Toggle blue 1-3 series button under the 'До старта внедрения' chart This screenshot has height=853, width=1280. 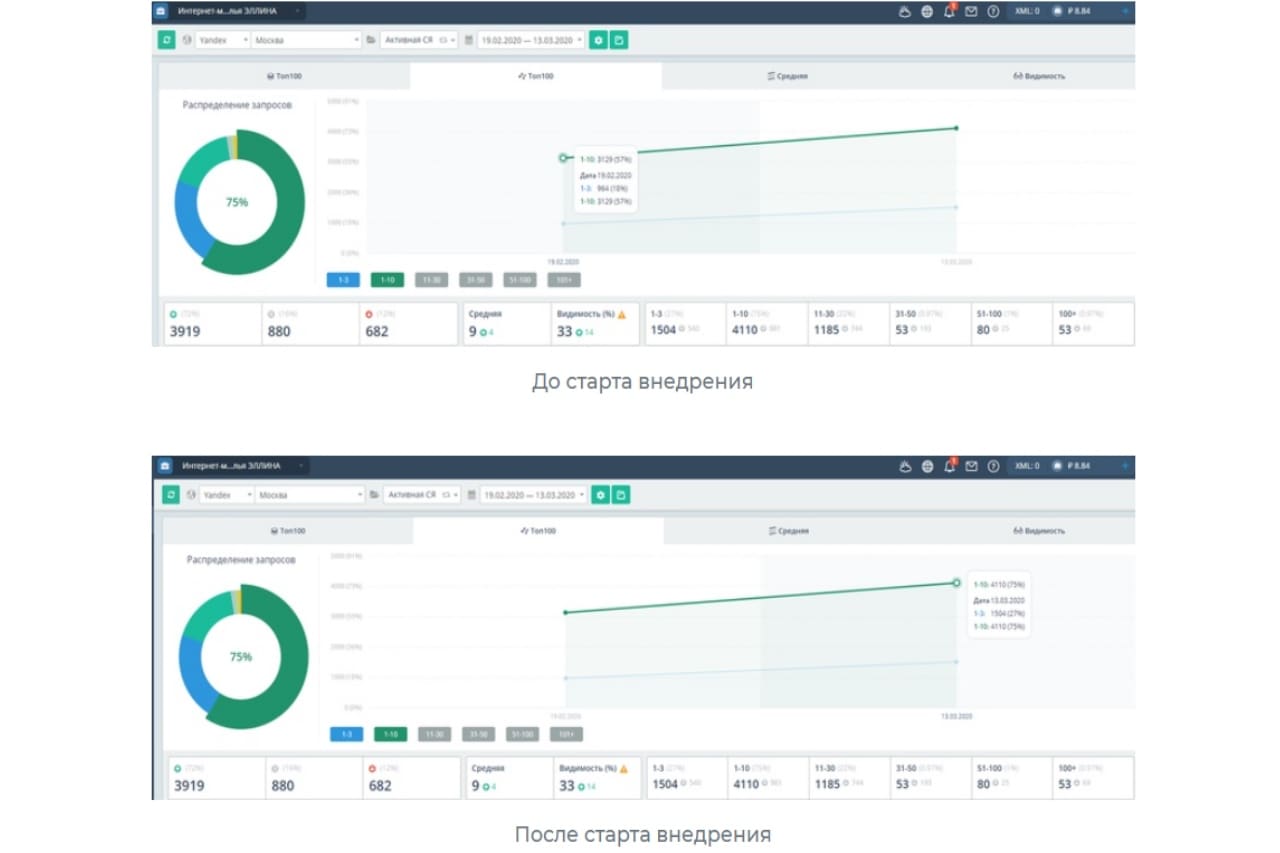pyautogui.click(x=343, y=280)
